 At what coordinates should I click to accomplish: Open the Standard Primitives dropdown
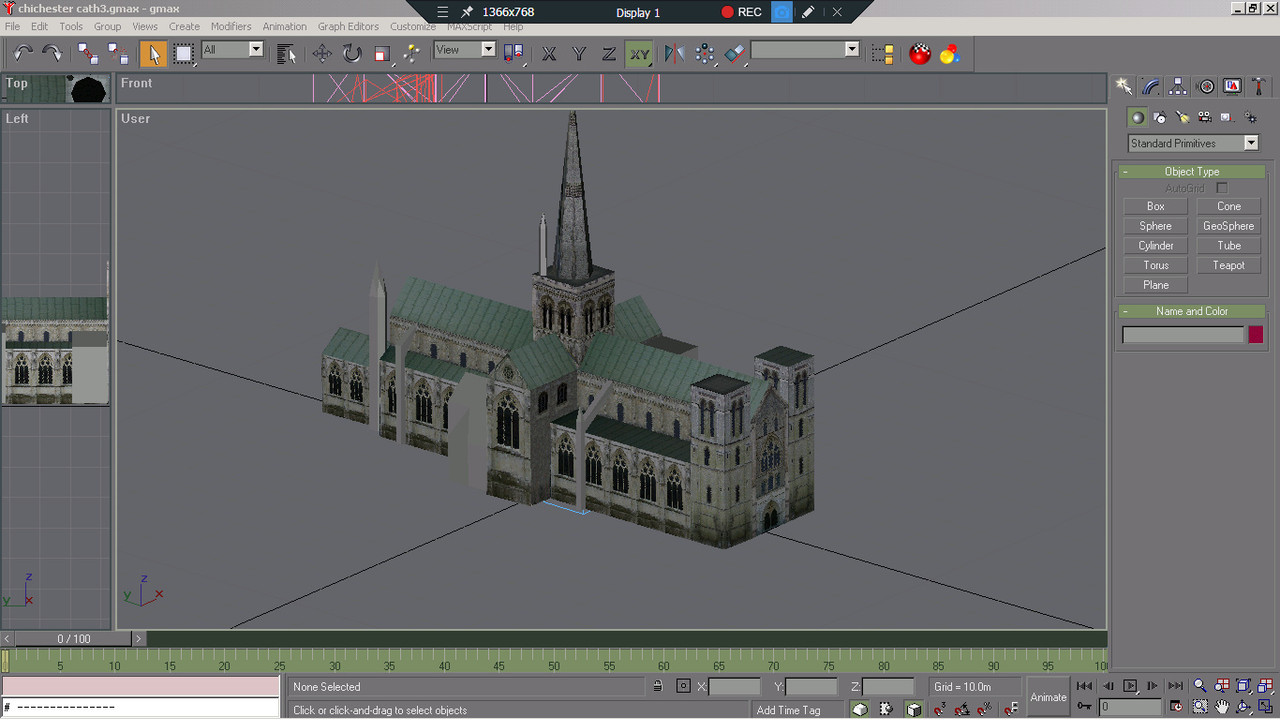click(1193, 143)
